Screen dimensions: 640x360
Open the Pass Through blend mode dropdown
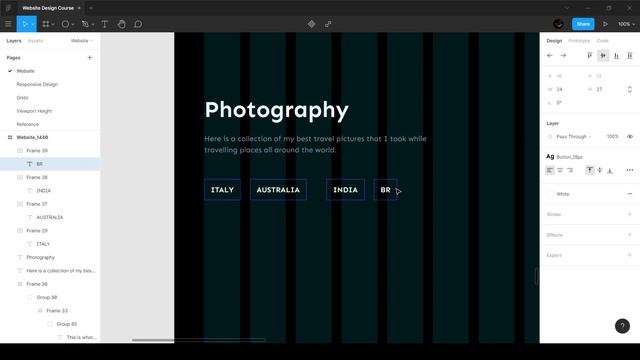coord(573,136)
